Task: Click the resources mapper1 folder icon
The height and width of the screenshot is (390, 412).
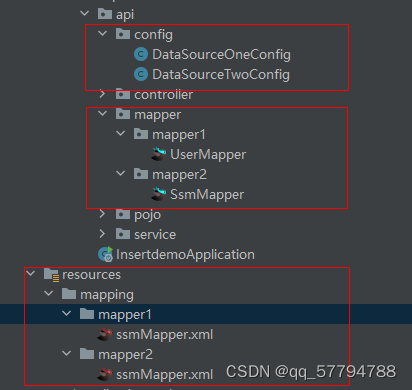Action: (x=87, y=314)
